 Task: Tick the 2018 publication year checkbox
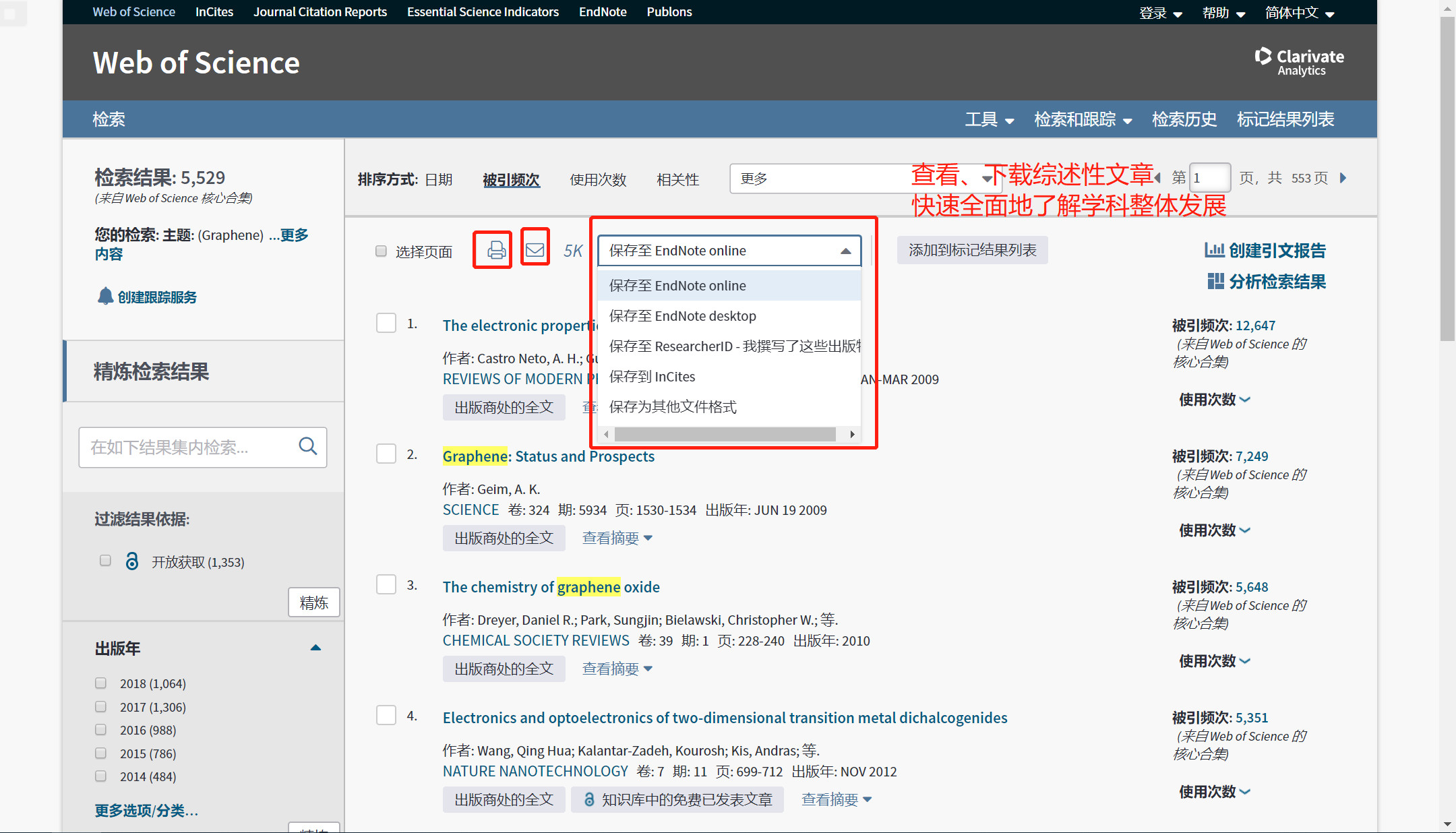(101, 683)
